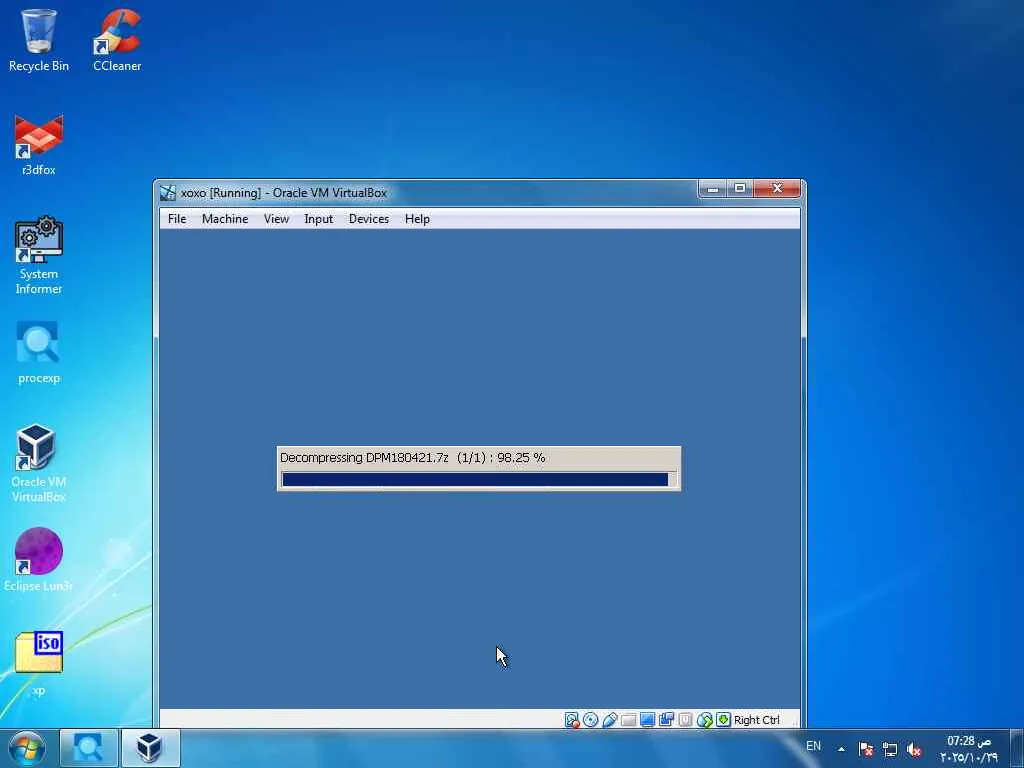
Task: Click the taskbar clock showing 07:28
Action: 968,749
